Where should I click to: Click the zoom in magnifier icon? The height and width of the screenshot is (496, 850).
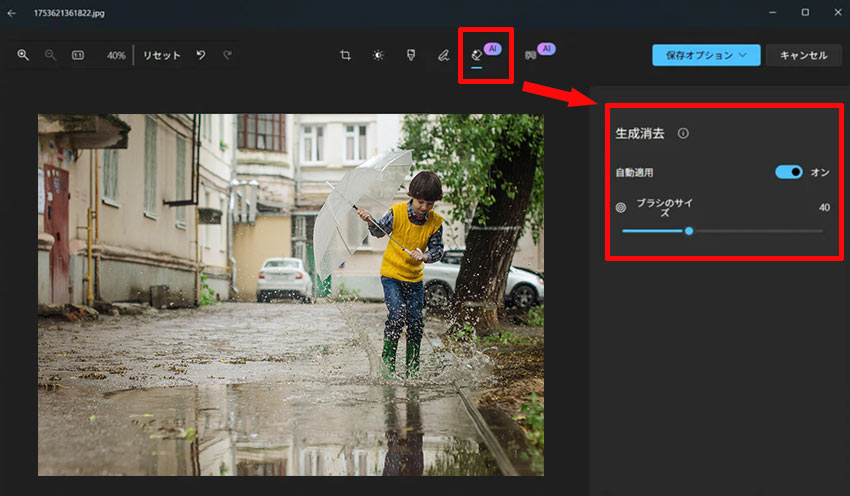23,55
